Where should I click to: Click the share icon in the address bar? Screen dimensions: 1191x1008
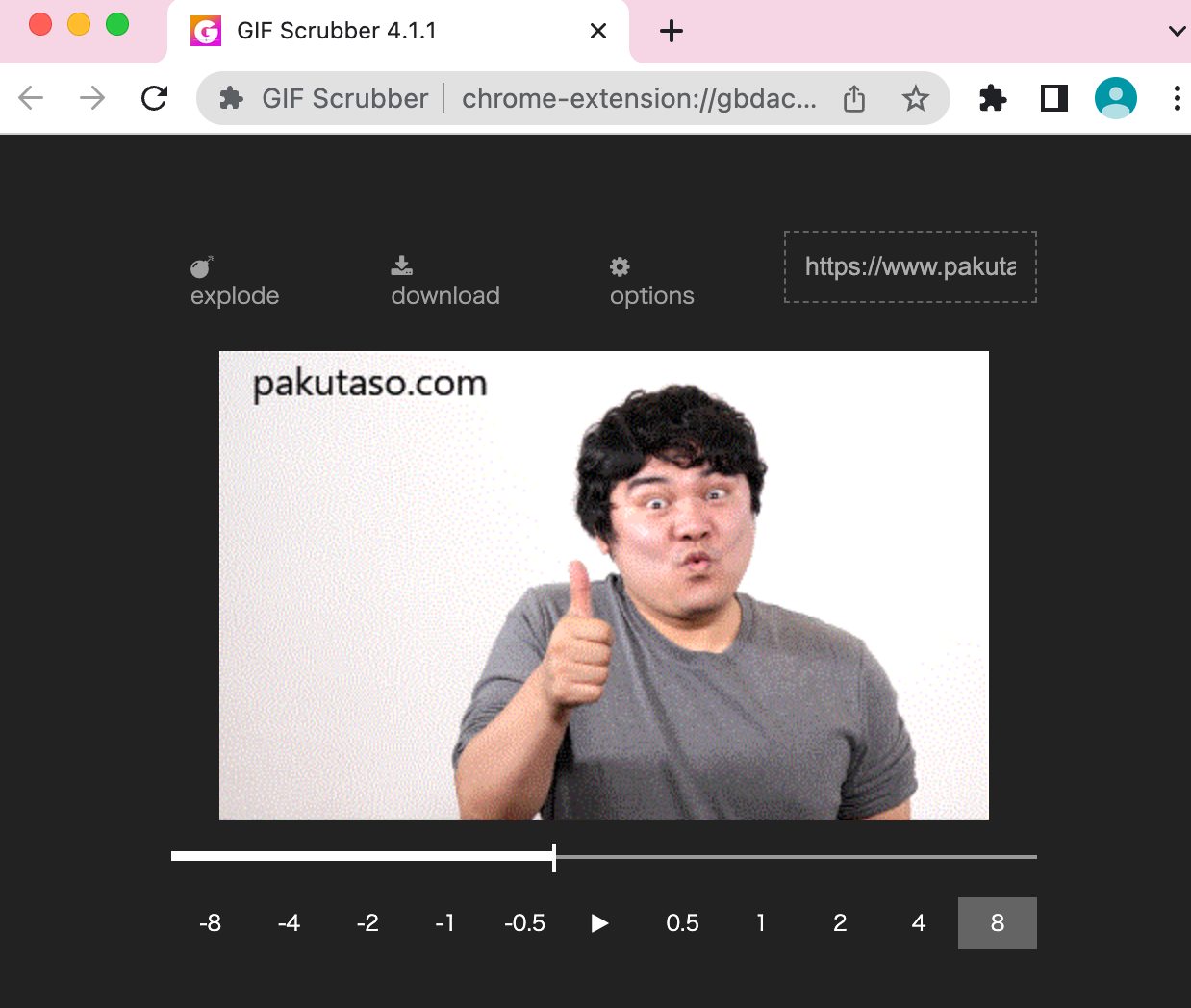pyautogui.click(x=854, y=97)
